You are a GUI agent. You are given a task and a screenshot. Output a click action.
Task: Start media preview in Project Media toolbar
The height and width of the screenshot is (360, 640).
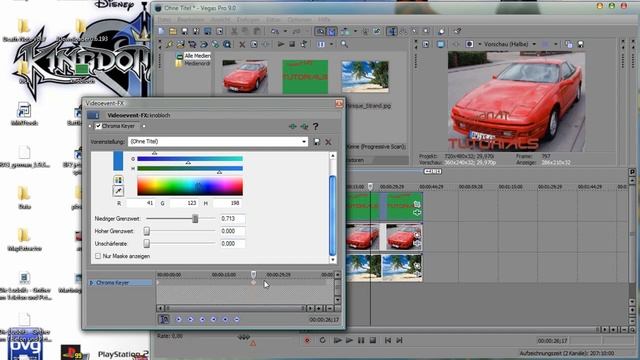click(x=281, y=44)
